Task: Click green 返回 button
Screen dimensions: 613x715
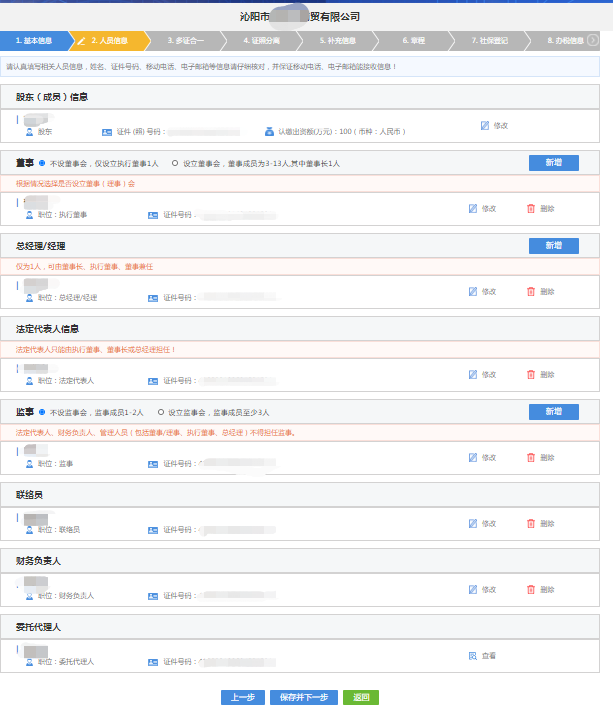Action: [361, 697]
